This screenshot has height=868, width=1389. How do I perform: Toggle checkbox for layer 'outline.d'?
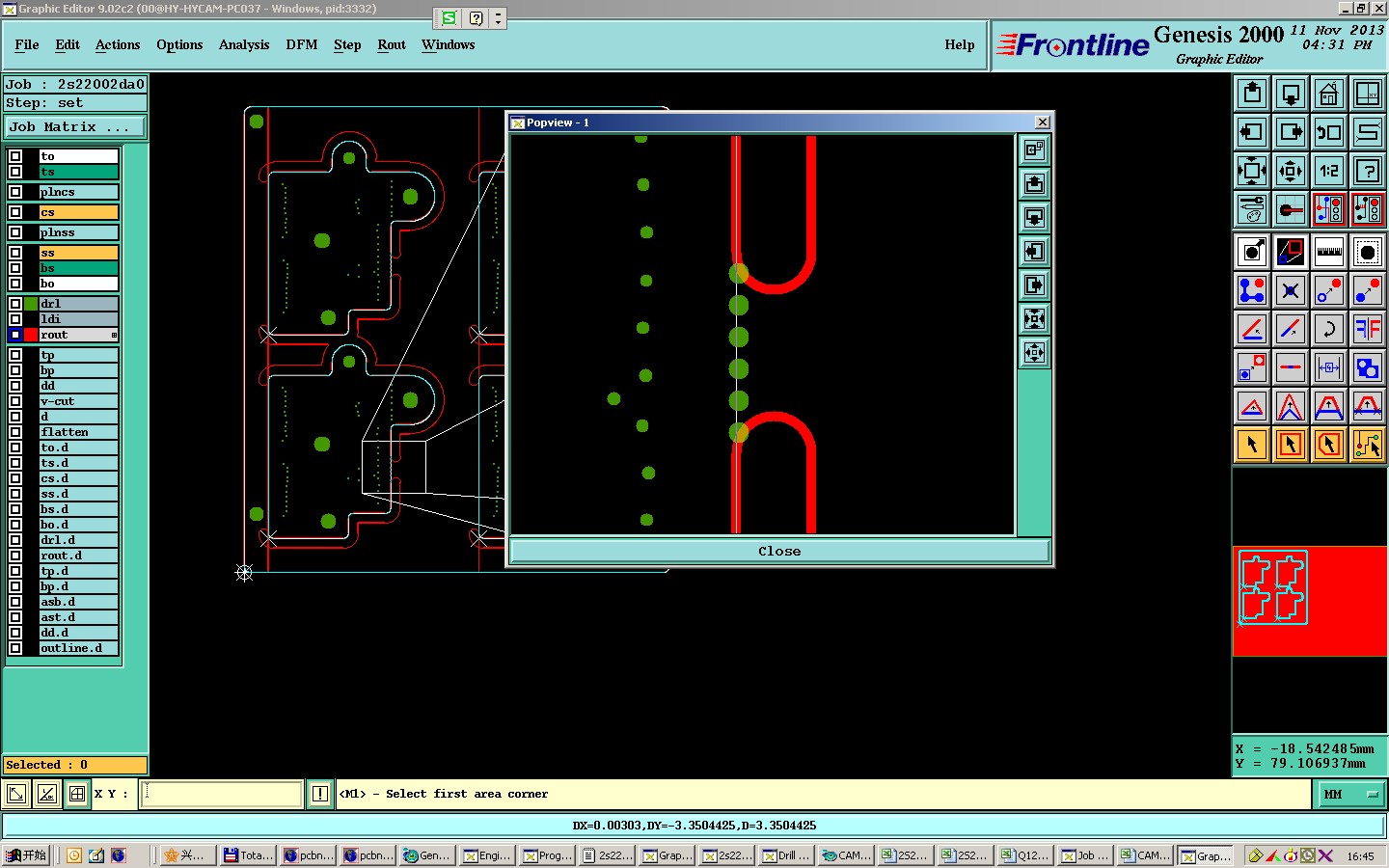point(15,648)
